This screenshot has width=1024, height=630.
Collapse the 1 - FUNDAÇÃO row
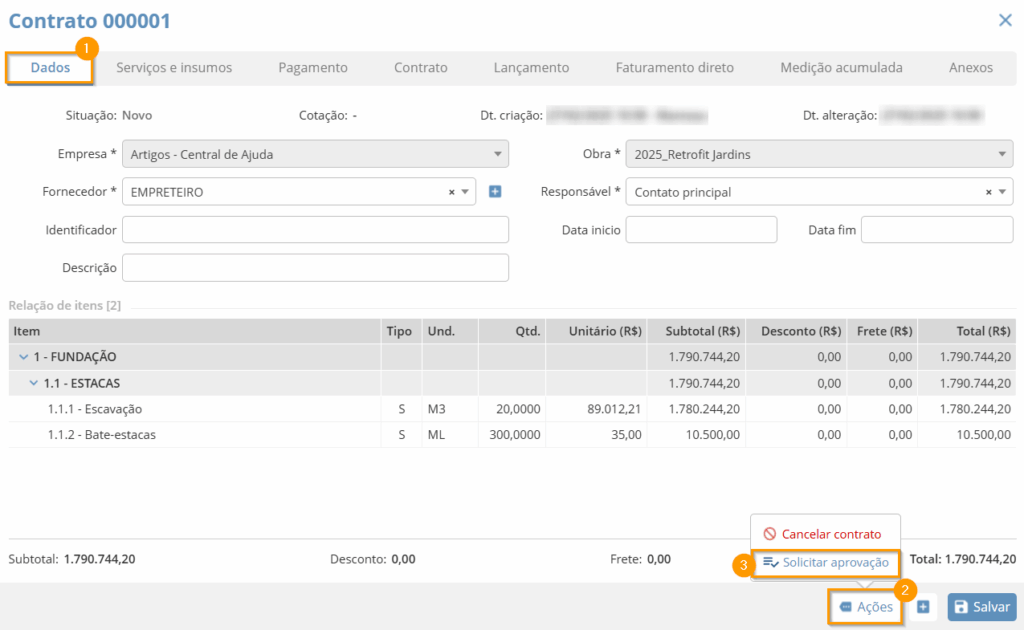coord(23,357)
